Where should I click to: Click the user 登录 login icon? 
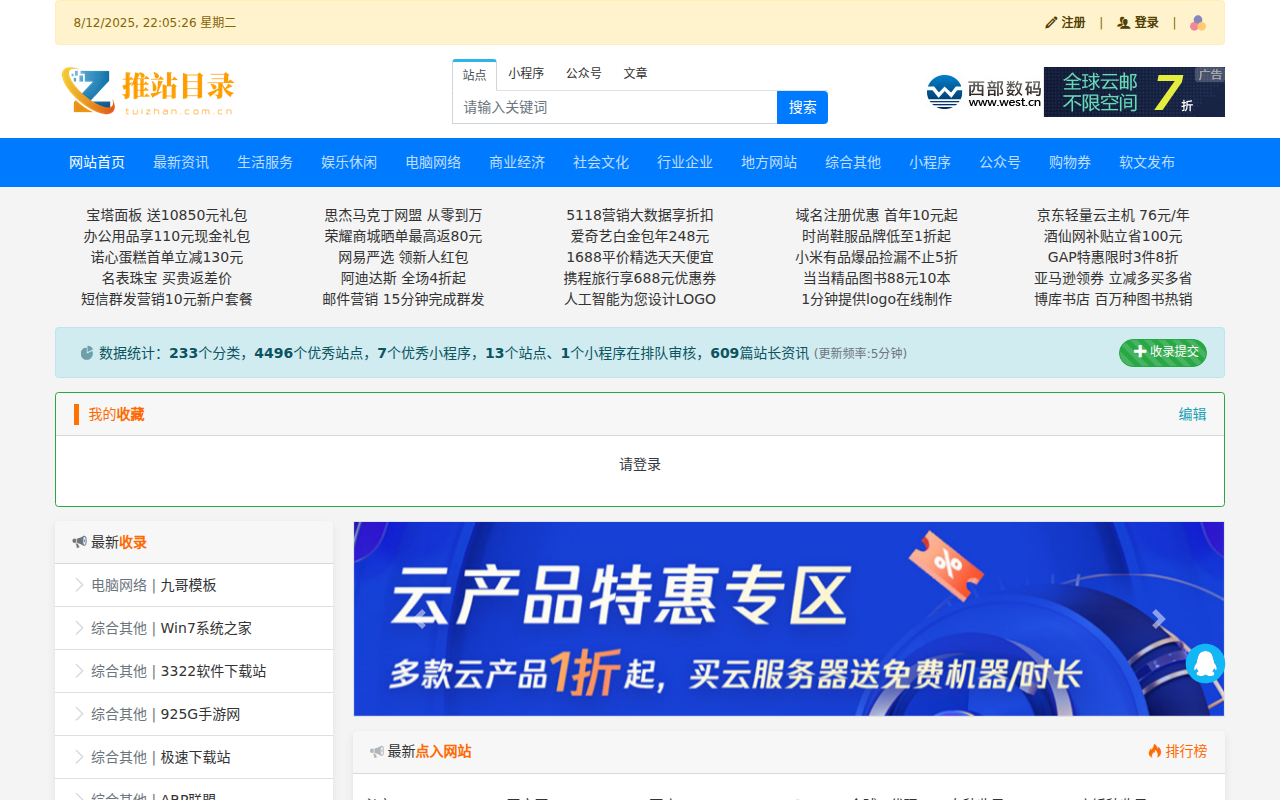(1123, 23)
